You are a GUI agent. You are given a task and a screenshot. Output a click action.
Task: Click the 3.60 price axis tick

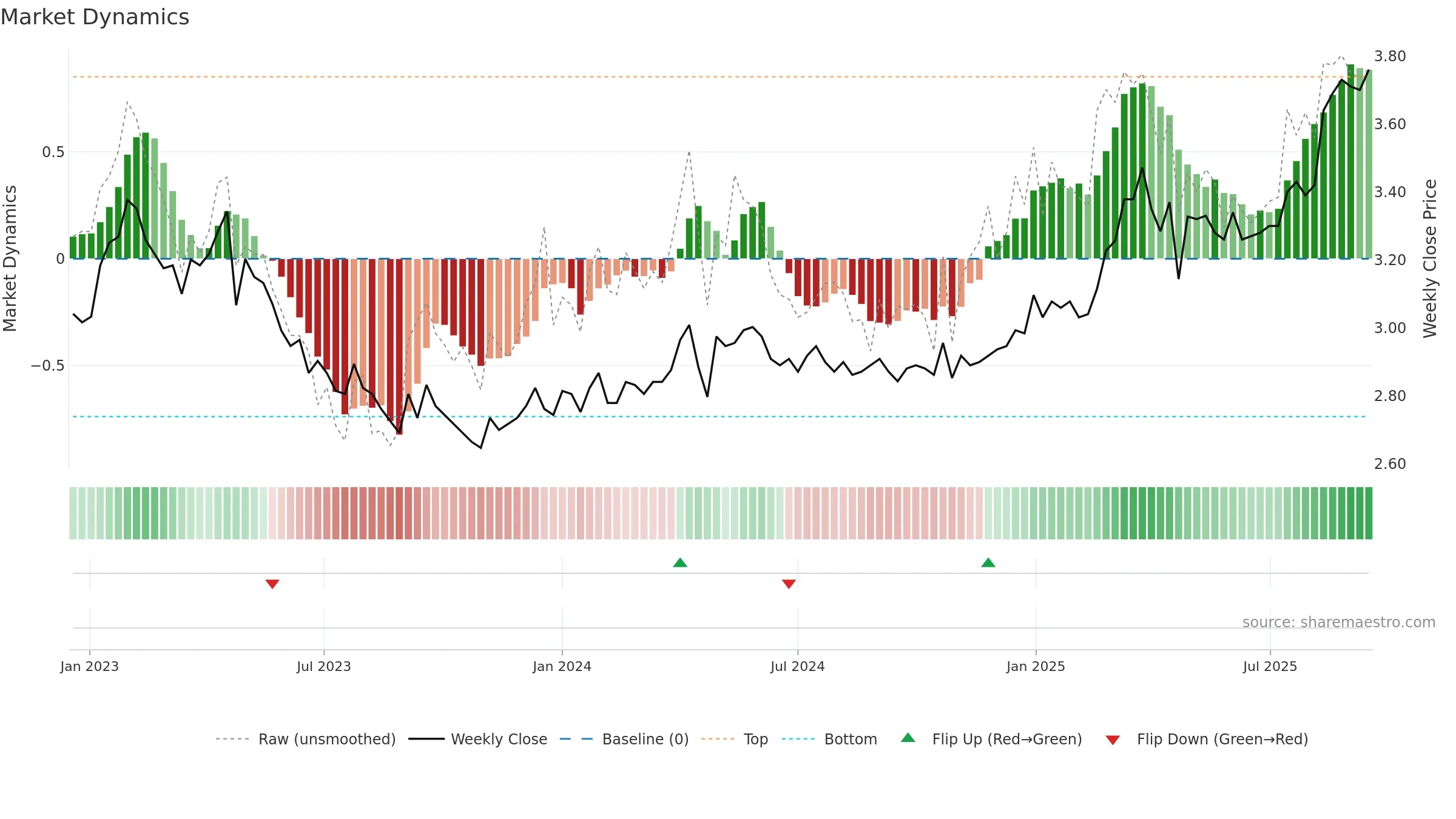1390,124
